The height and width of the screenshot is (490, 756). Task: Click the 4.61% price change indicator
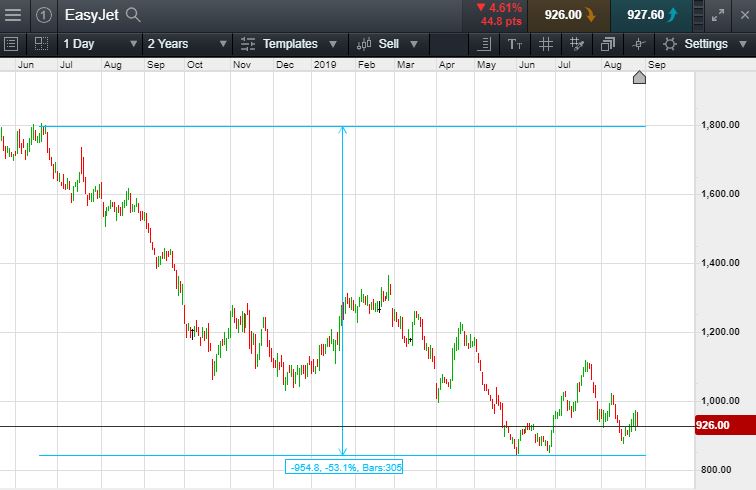coord(500,8)
